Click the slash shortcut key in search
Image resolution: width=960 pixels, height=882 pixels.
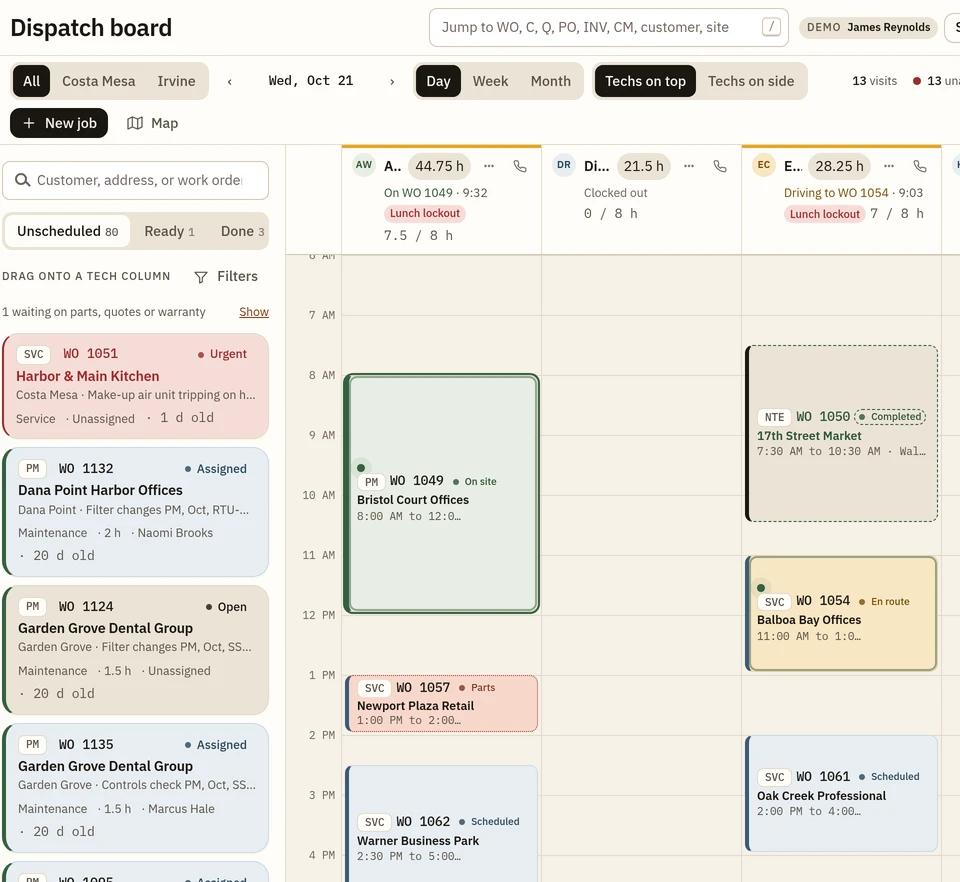(771, 27)
